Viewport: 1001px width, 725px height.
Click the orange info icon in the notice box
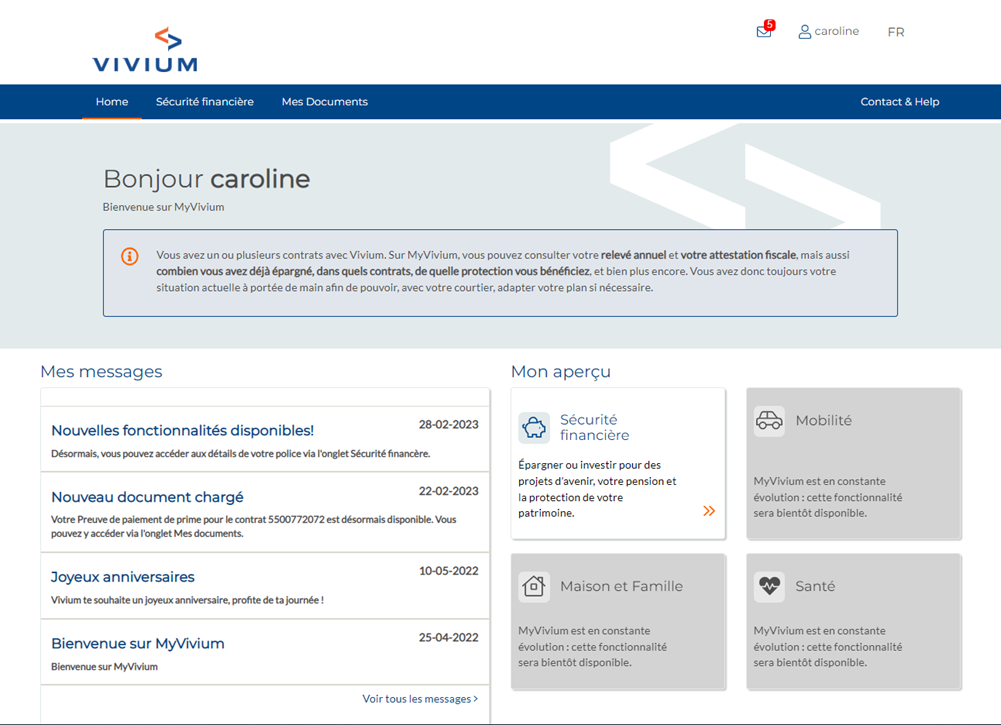[x=130, y=256]
